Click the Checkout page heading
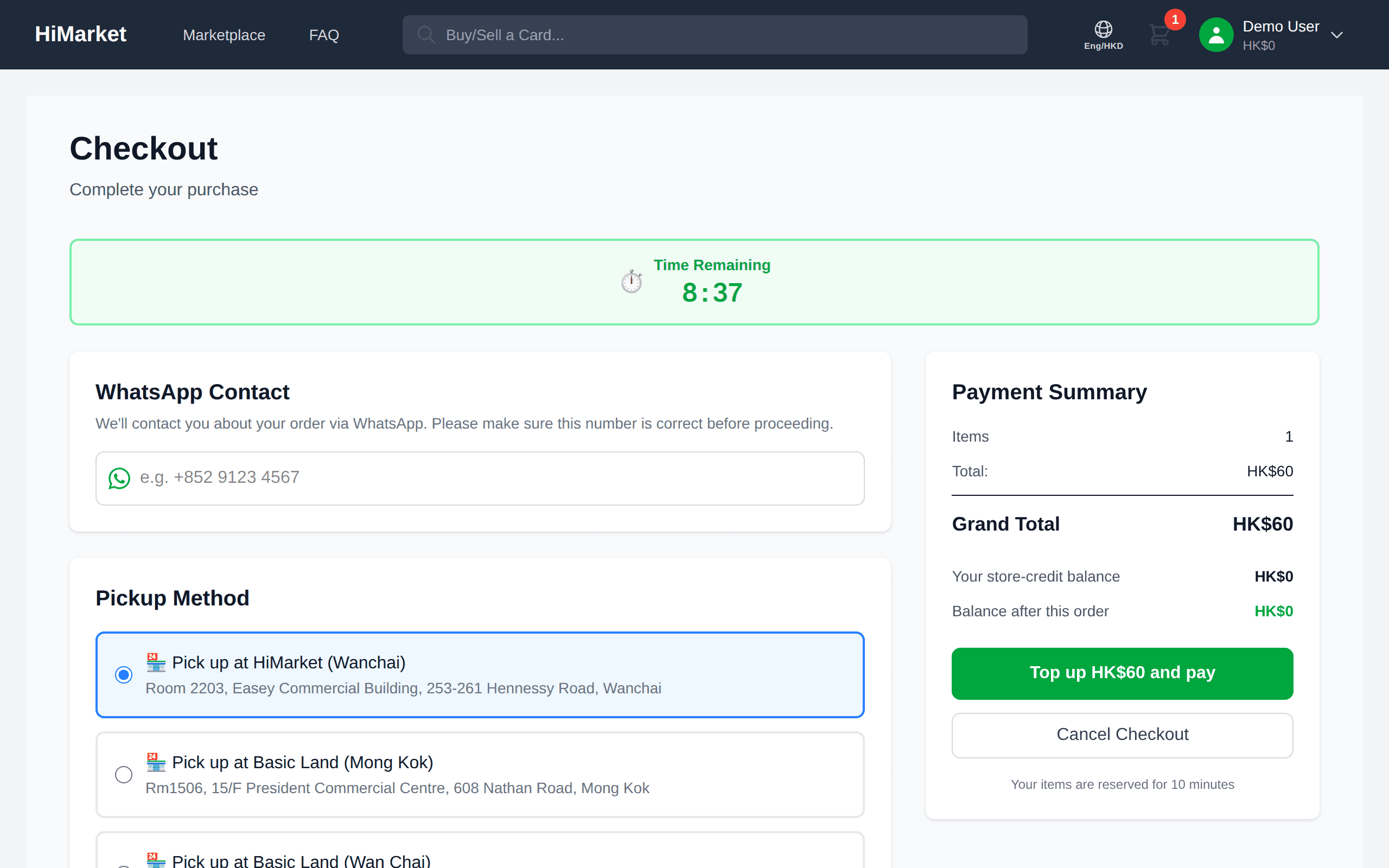This screenshot has height=868, width=1389. pos(143,149)
